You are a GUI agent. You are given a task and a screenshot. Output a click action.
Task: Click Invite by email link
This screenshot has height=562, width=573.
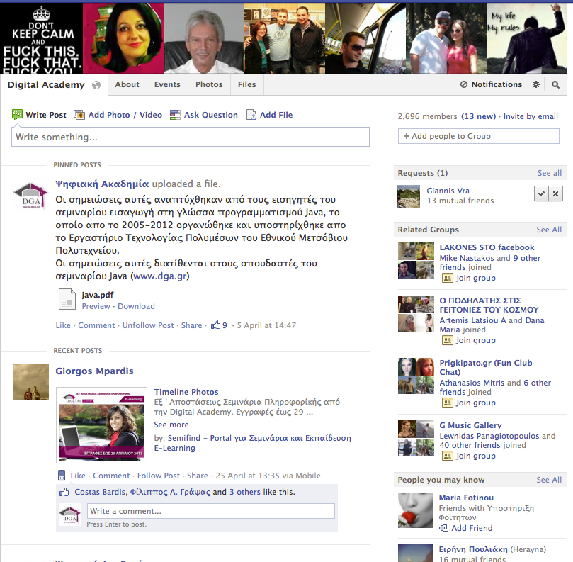click(531, 116)
